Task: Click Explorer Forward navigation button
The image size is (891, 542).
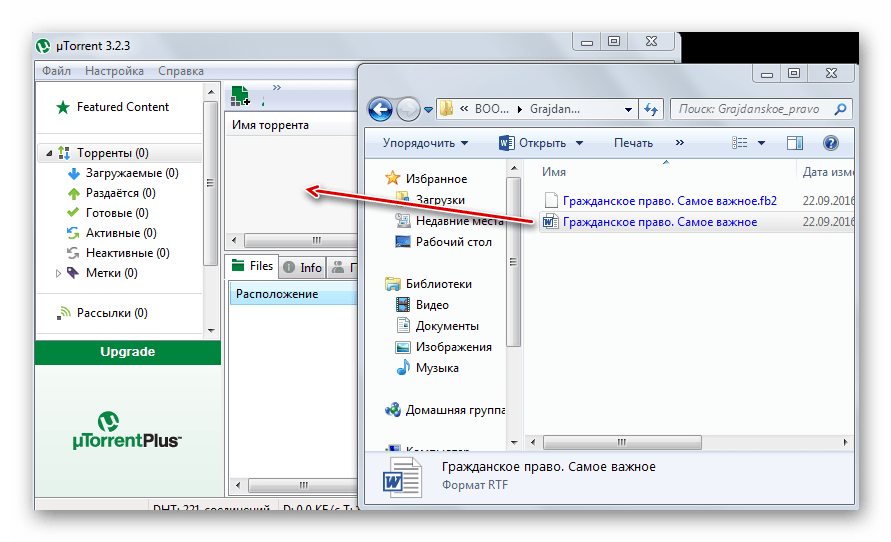Action: tap(407, 109)
